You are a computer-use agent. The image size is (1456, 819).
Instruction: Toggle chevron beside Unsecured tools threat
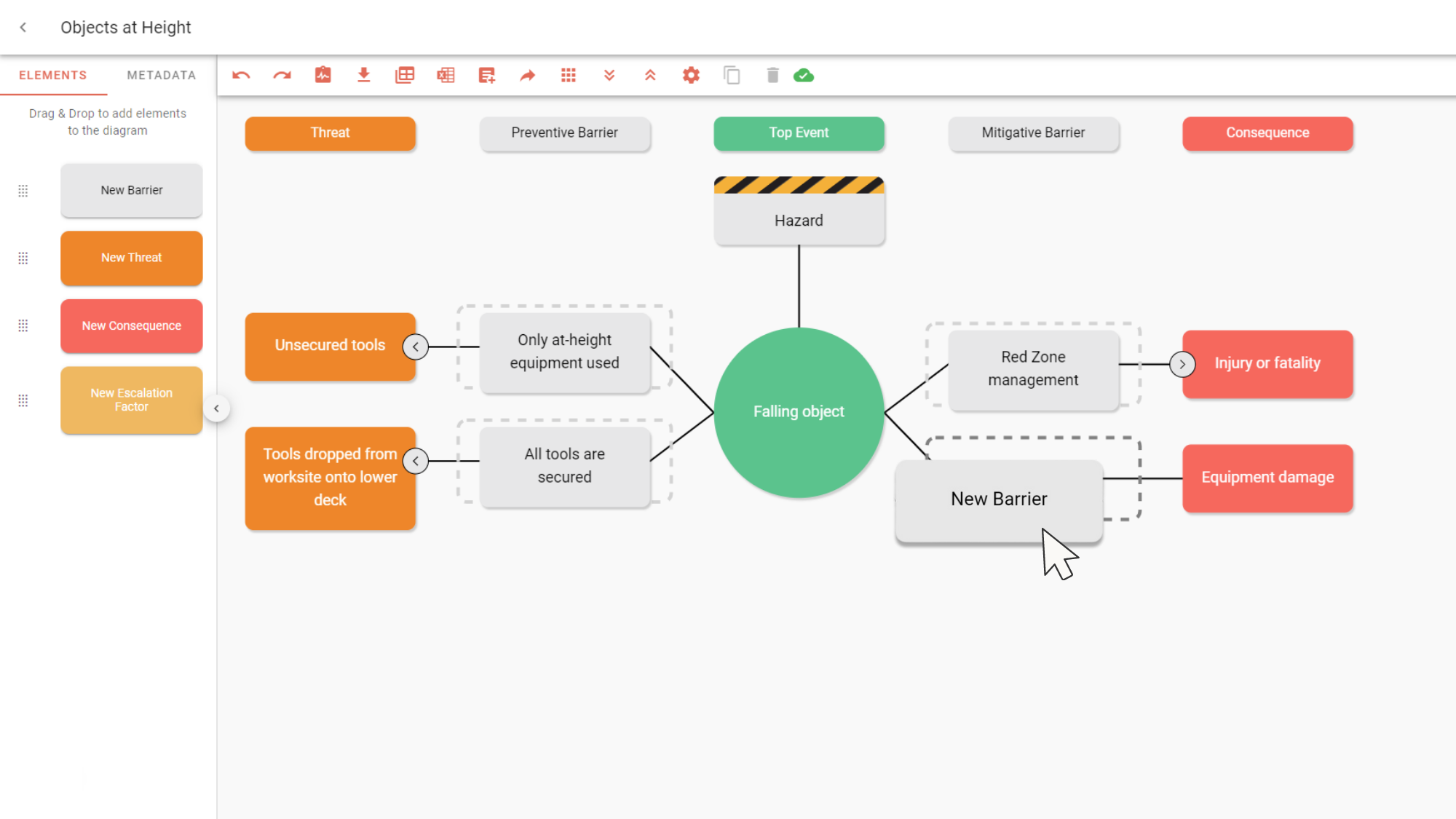pos(416,347)
